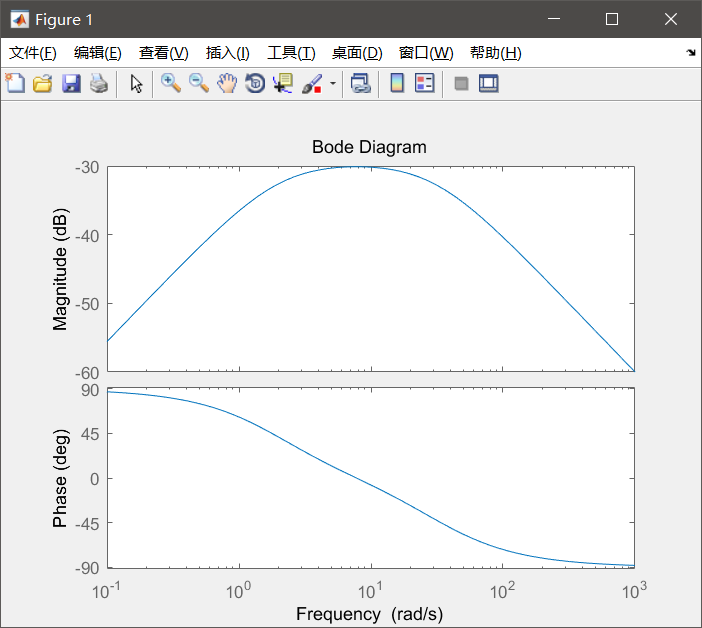The image size is (702, 628).
Task: Click the Bode Diagram title text
Action: click(369, 147)
